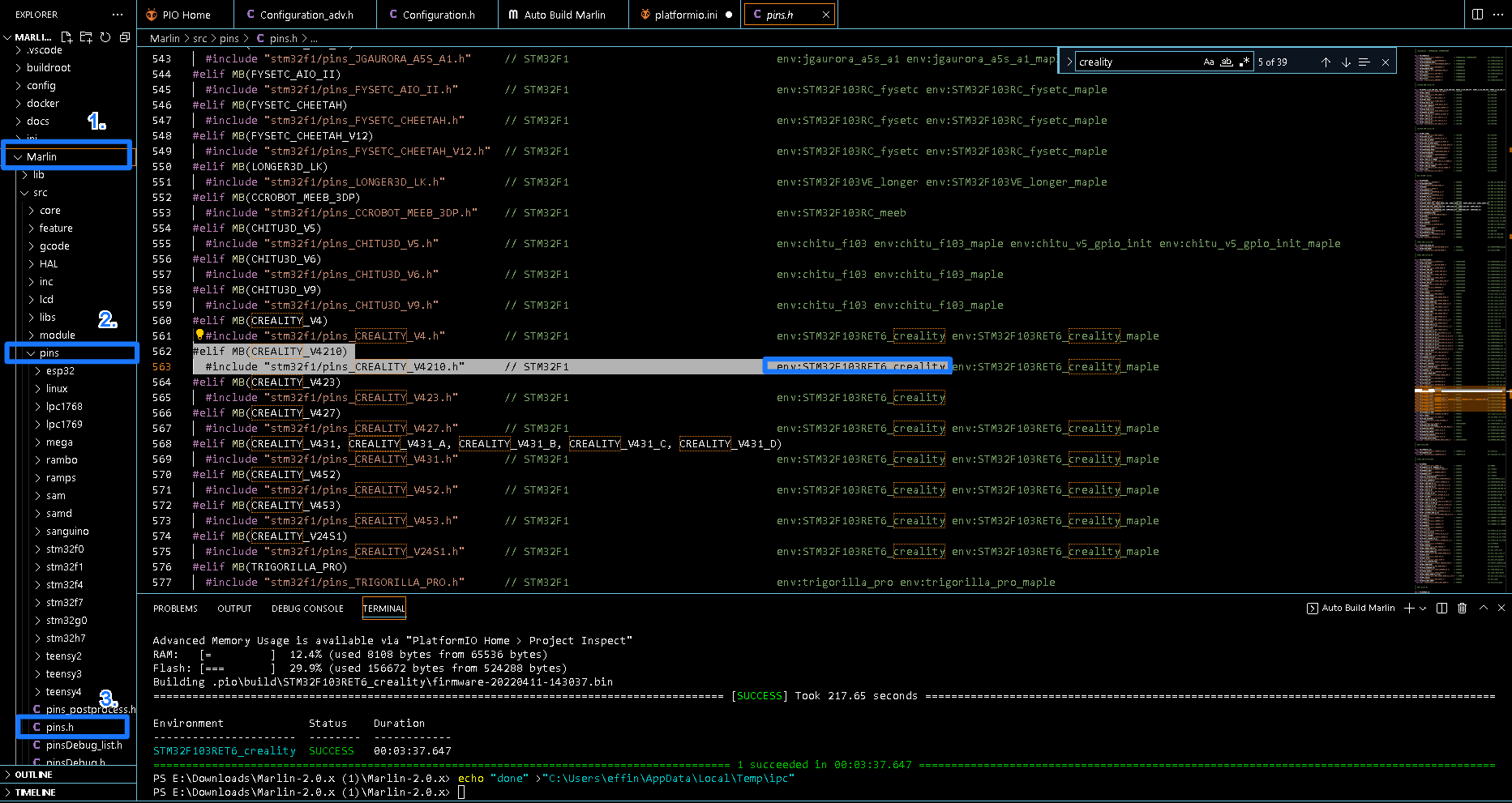Refresh the Explorer file tree

click(x=105, y=37)
